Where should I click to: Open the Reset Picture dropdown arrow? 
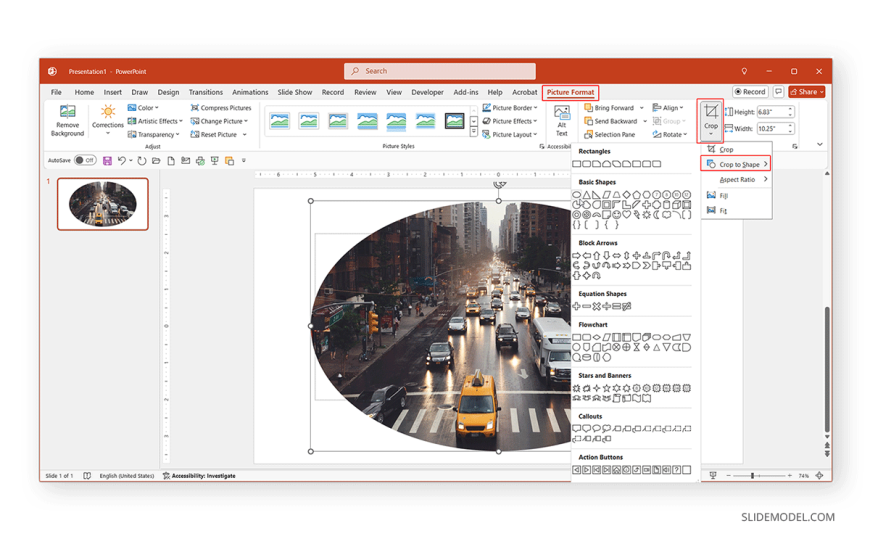[245, 134]
